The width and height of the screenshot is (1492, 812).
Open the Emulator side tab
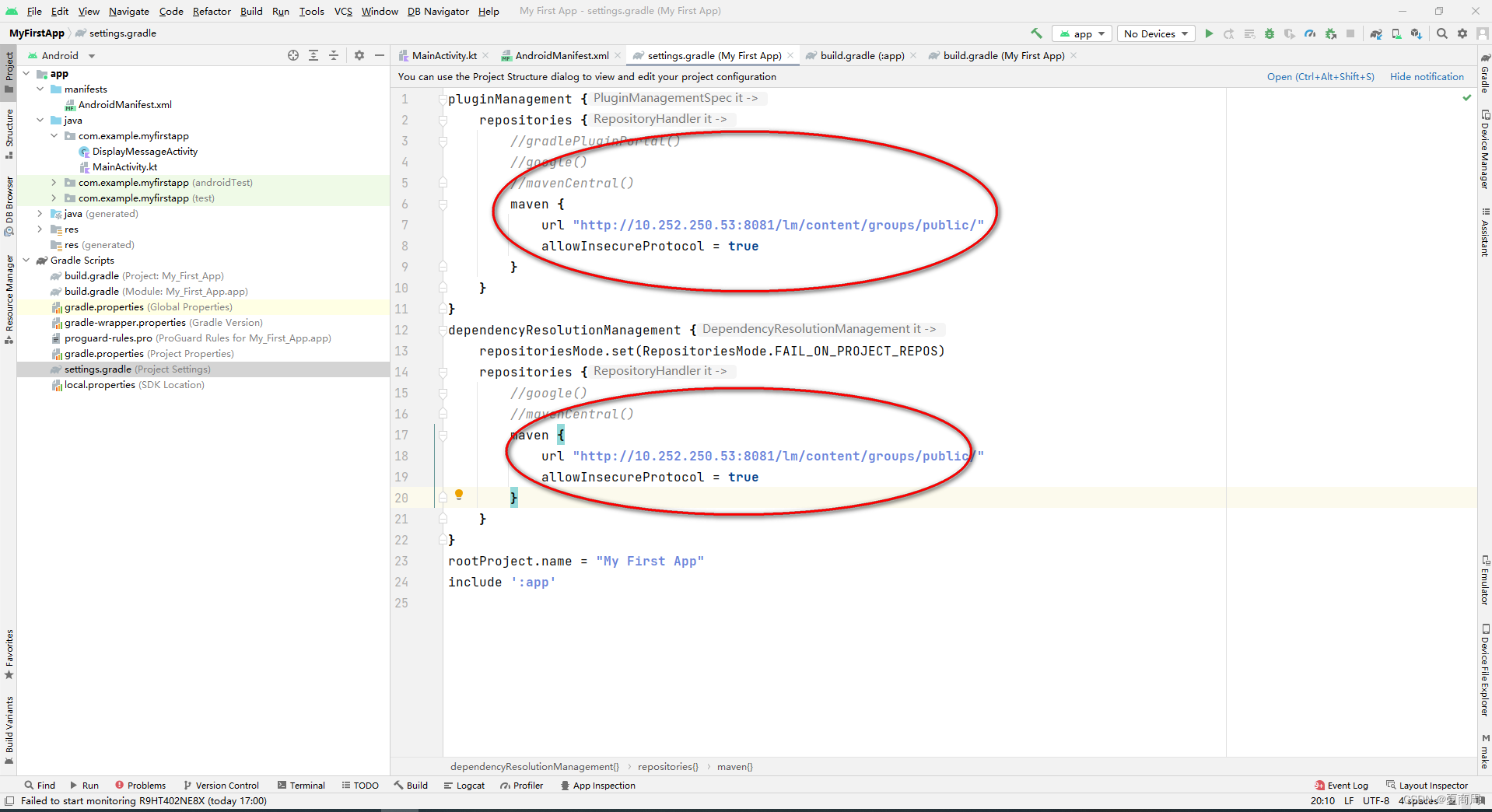(1484, 580)
